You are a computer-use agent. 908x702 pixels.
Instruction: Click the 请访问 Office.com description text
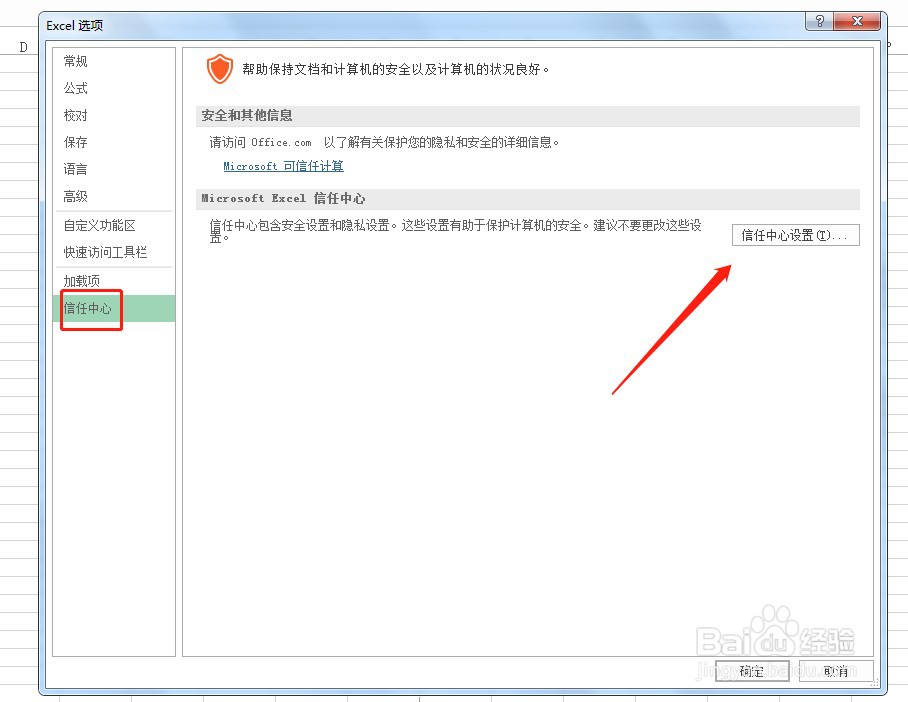point(384,142)
